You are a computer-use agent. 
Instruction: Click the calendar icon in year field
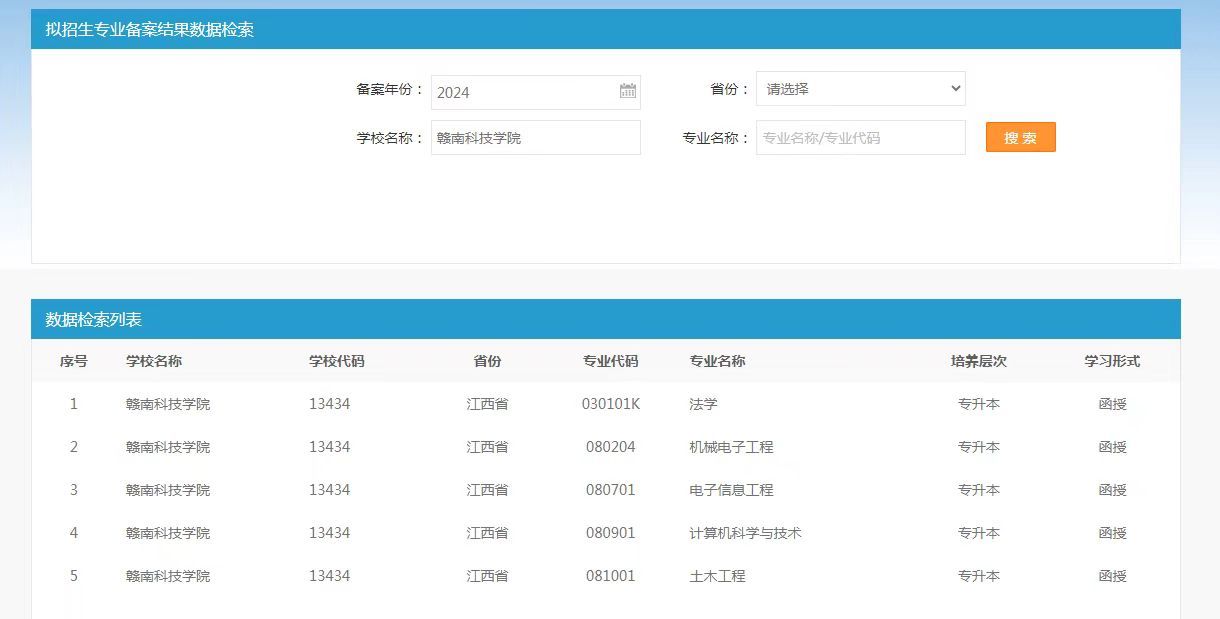point(627,92)
